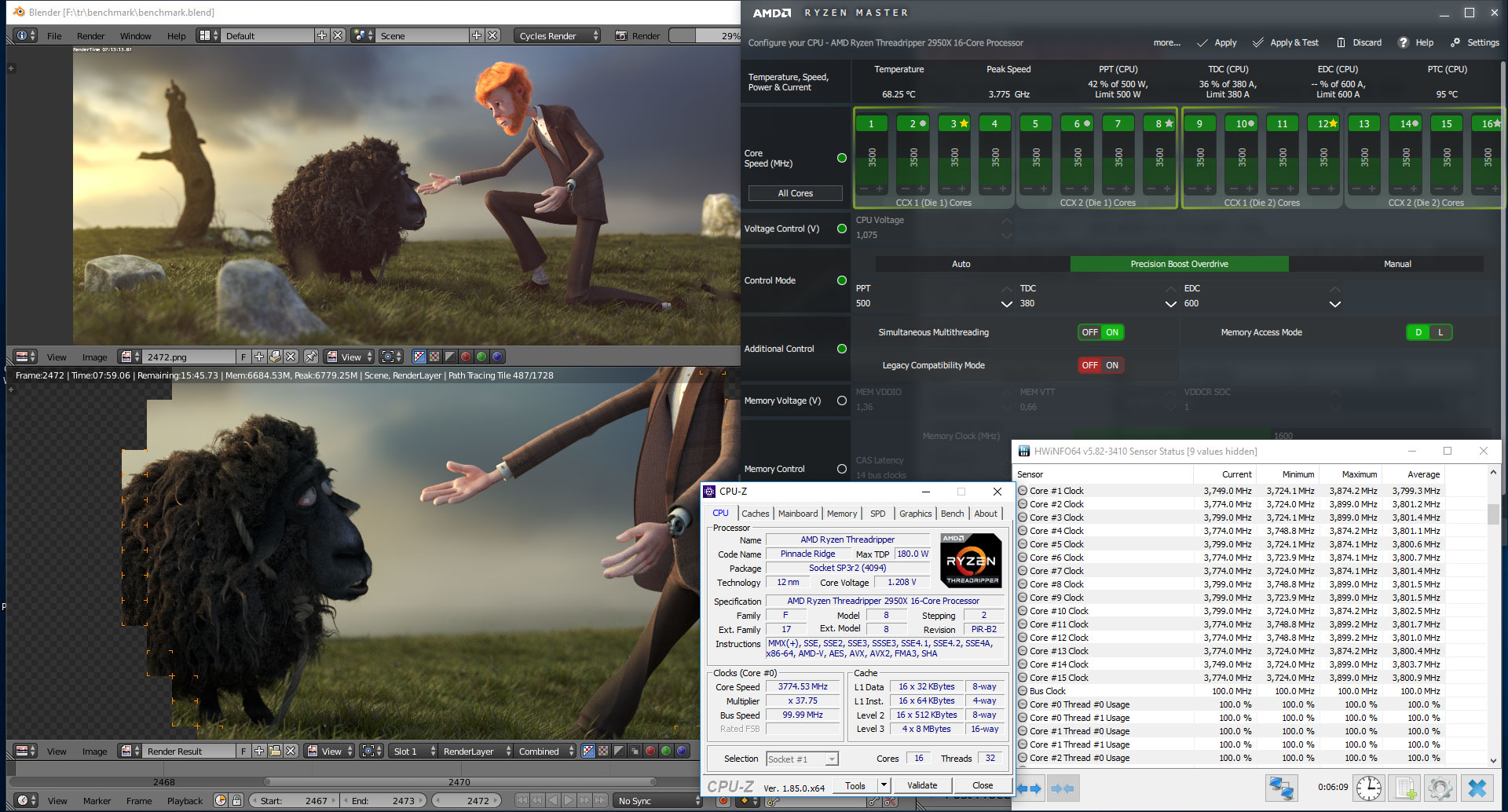Viewport: 1508px width, 812px height.
Task: Toggle Voltage Control enable circle
Action: click(842, 229)
